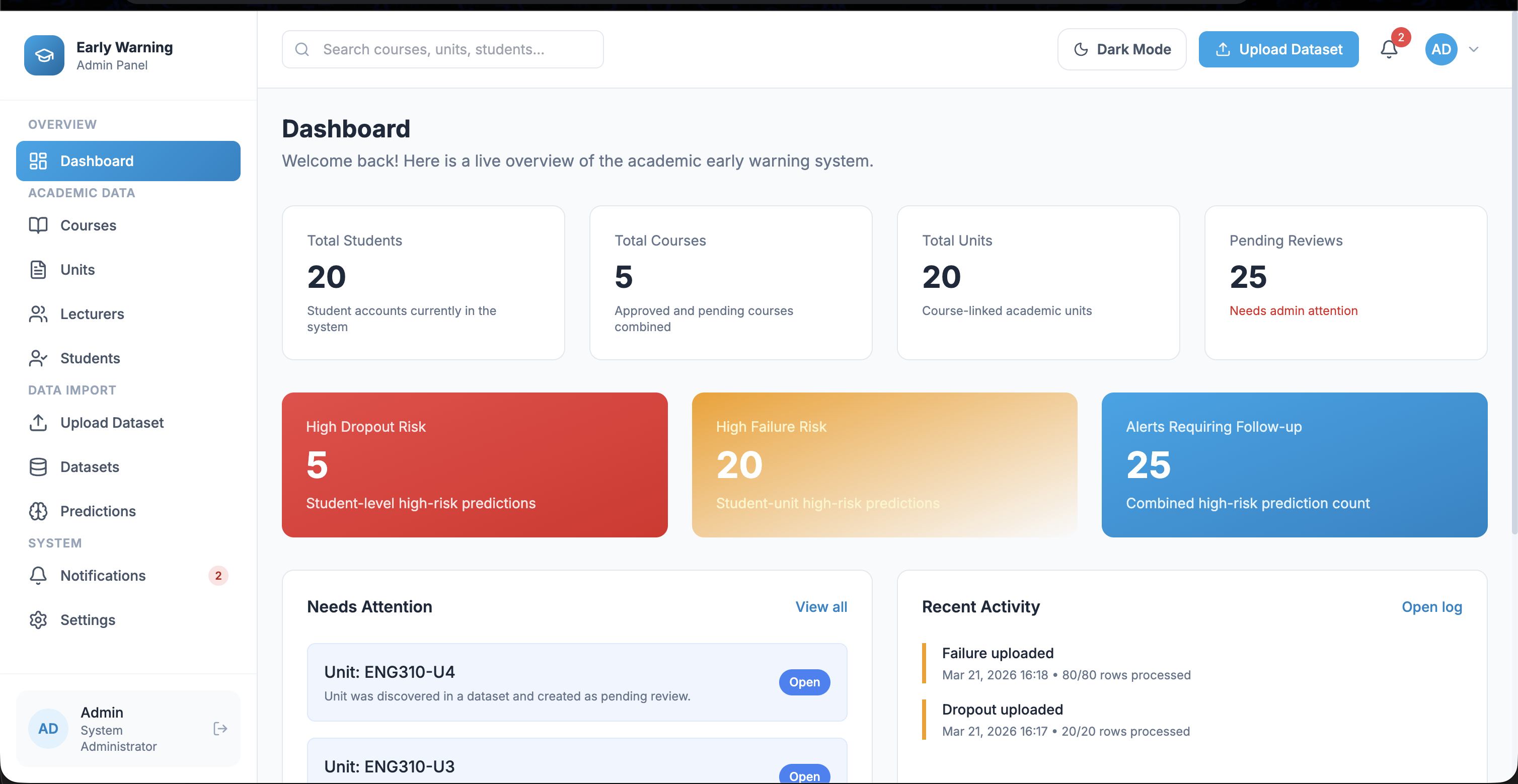Click View all in Needs Attention
The height and width of the screenshot is (784, 1518).
(821, 607)
